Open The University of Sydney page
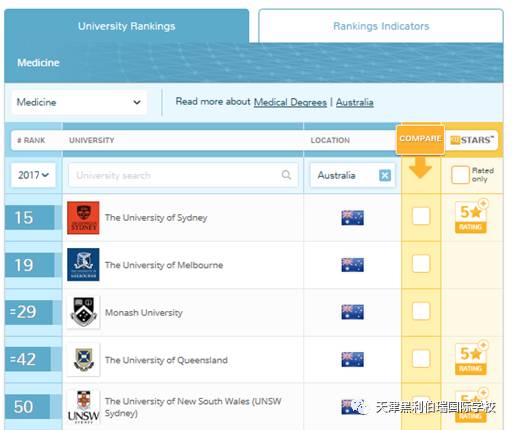Screen dimensions: 512x430 [156, 218]
